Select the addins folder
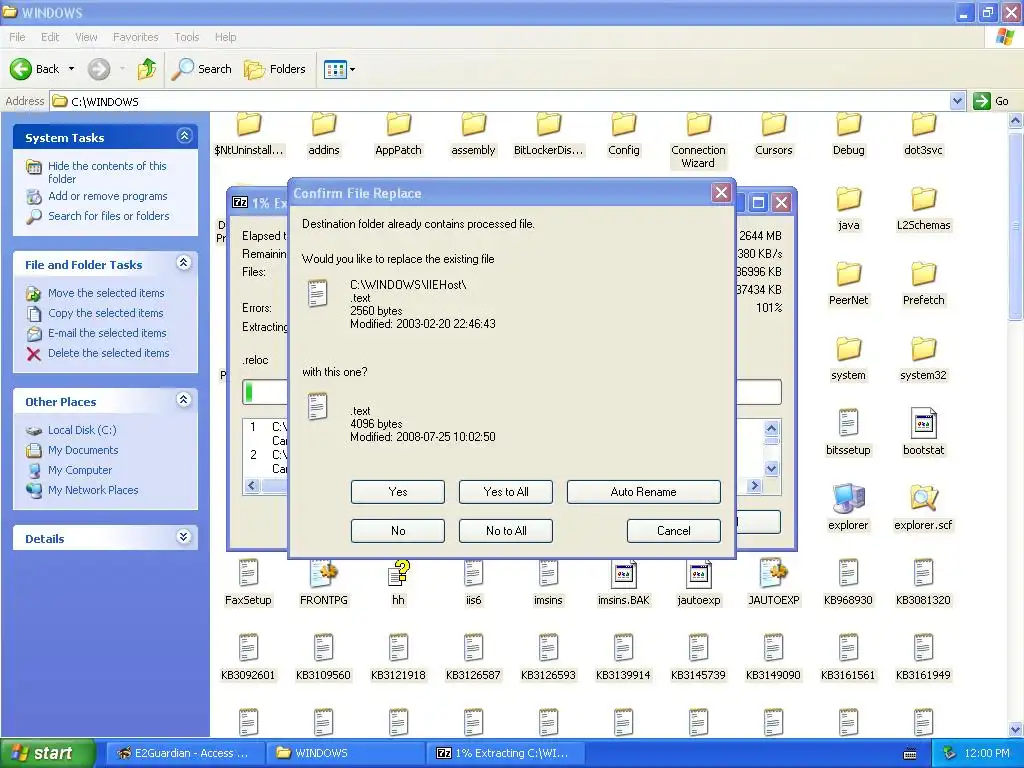The width and height of the screenshot is (1024, 768). point(323,134)
